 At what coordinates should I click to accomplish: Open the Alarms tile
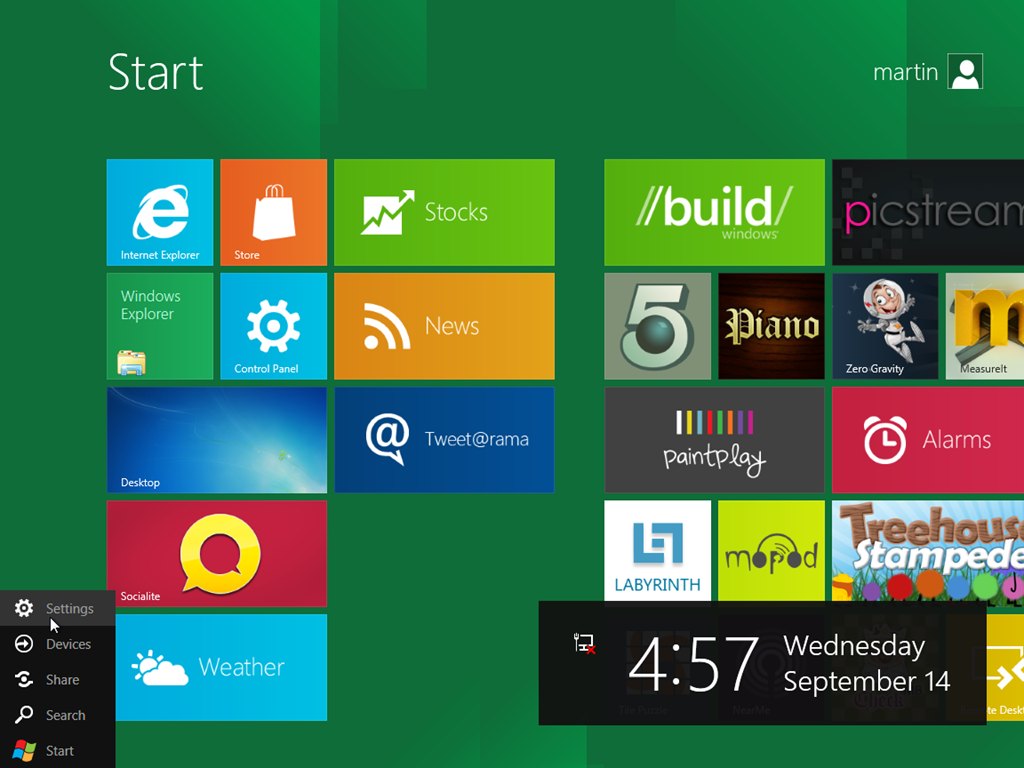(x=928, y=440)
